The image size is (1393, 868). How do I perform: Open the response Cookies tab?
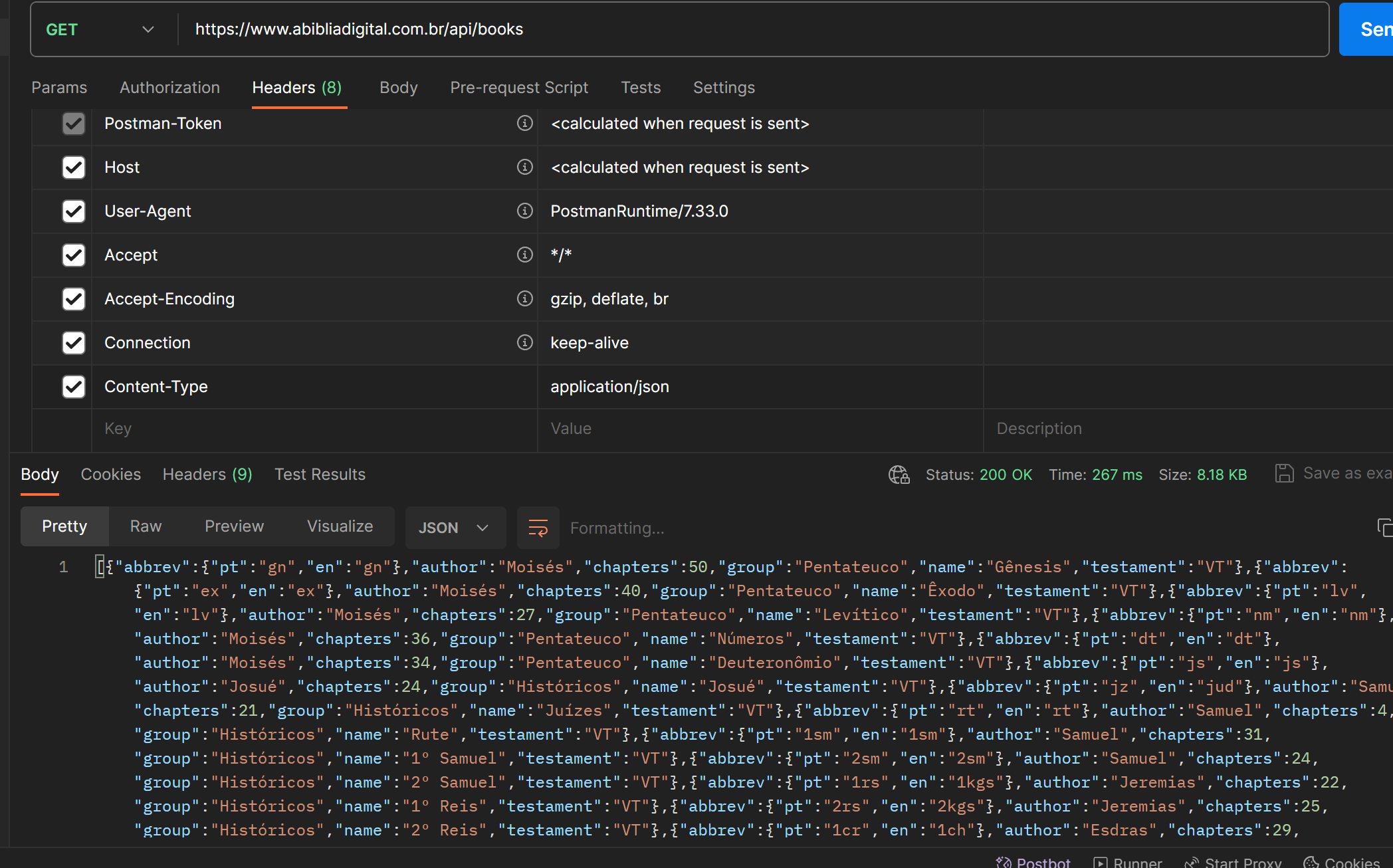click(x=110, y=474)
